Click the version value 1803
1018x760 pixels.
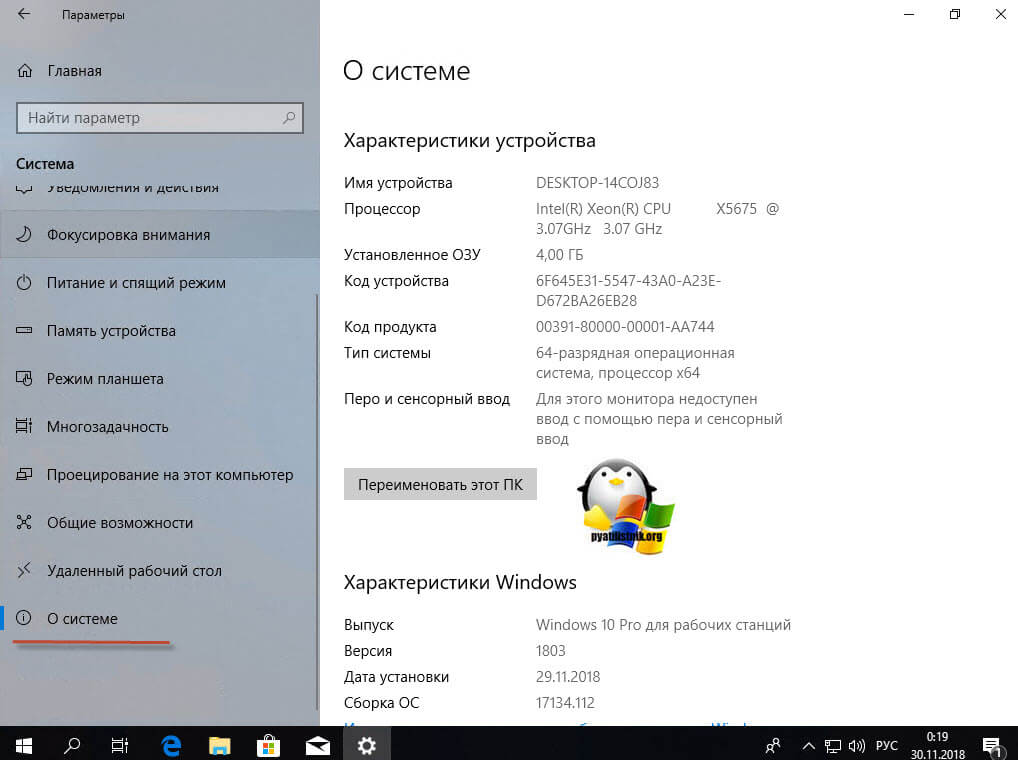551,651
